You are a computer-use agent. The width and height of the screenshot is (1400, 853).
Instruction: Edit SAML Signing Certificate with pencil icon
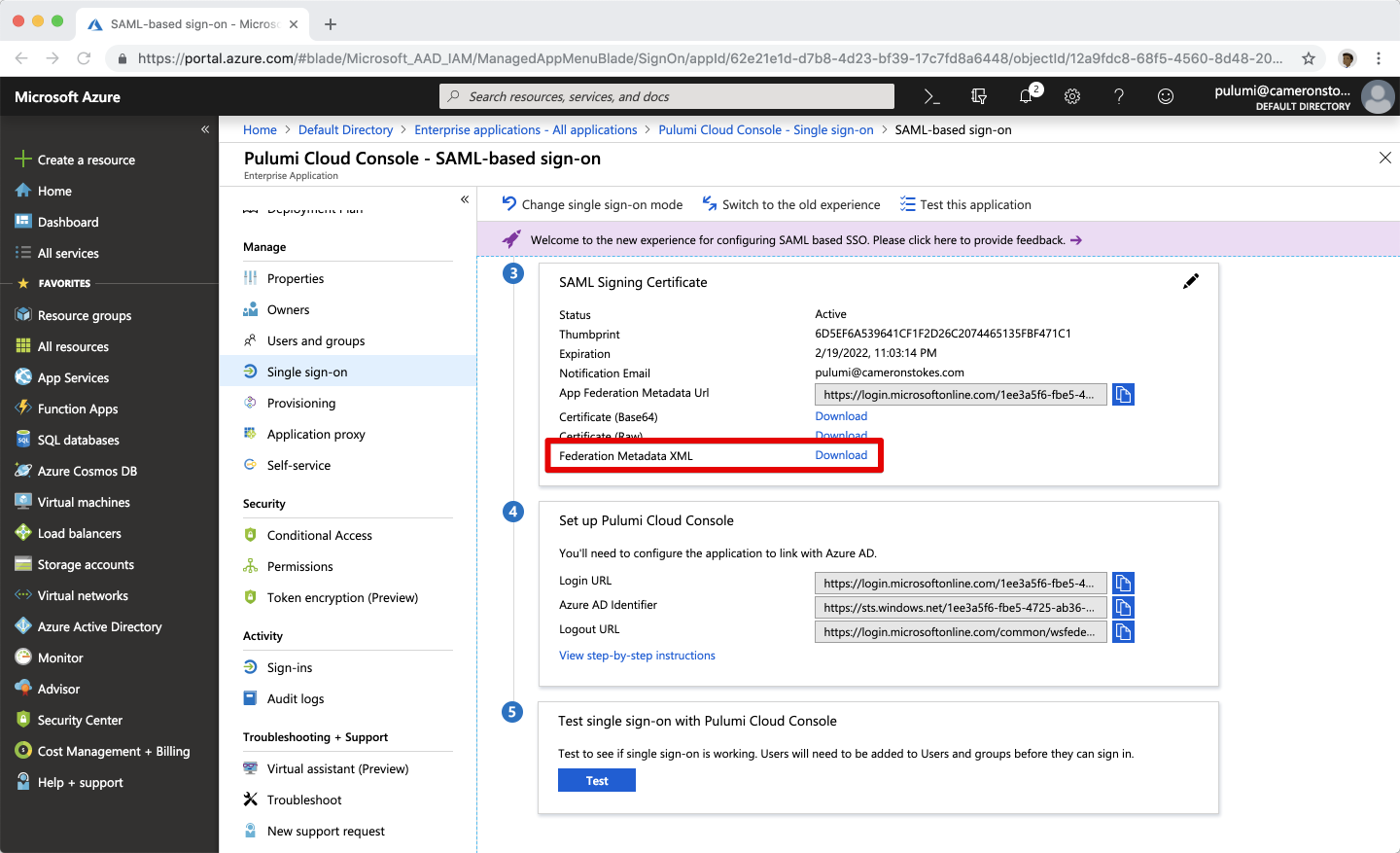click(x=1191, y=281)
